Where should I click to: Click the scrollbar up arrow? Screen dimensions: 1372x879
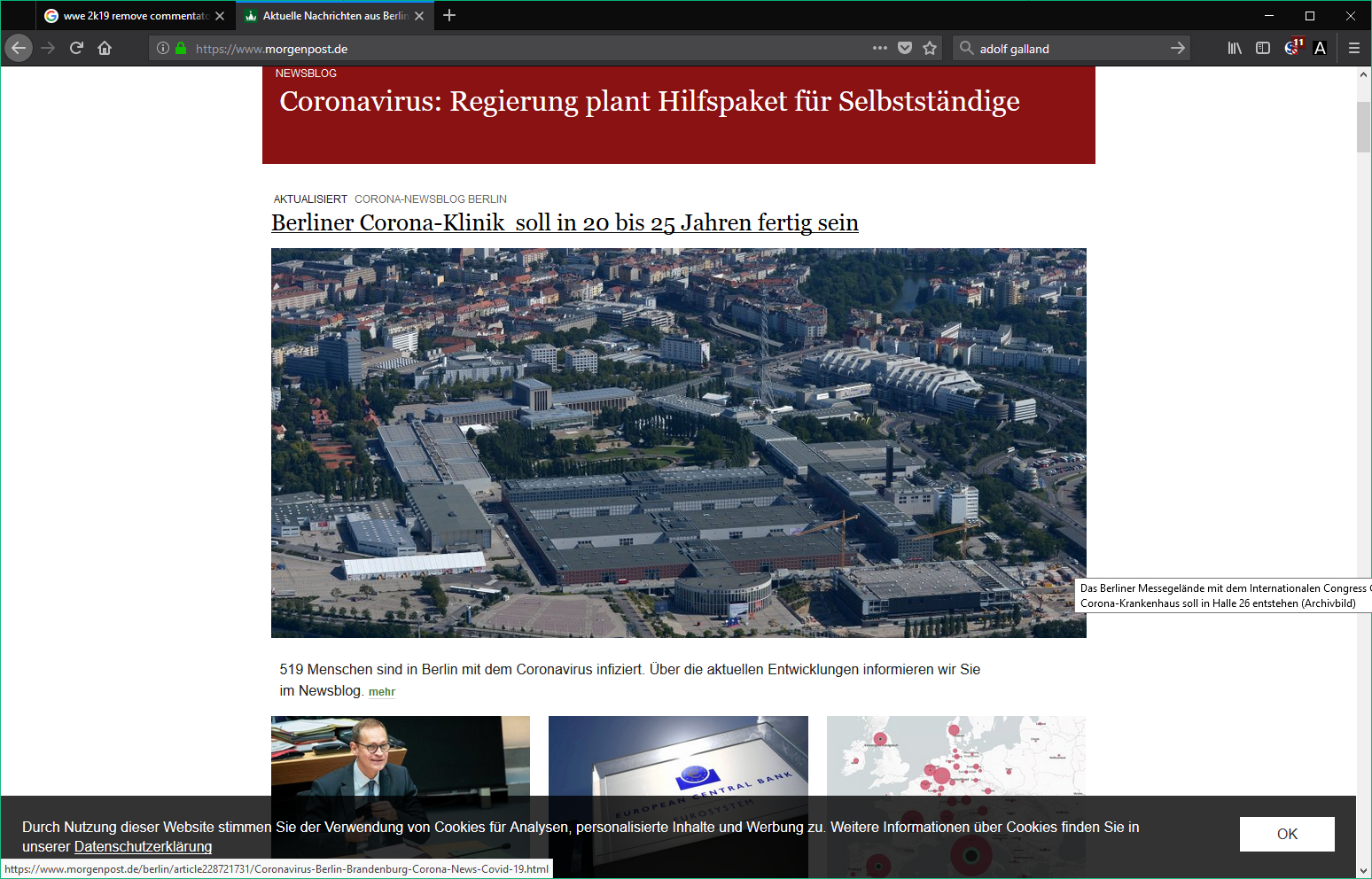coord(1363,74)
